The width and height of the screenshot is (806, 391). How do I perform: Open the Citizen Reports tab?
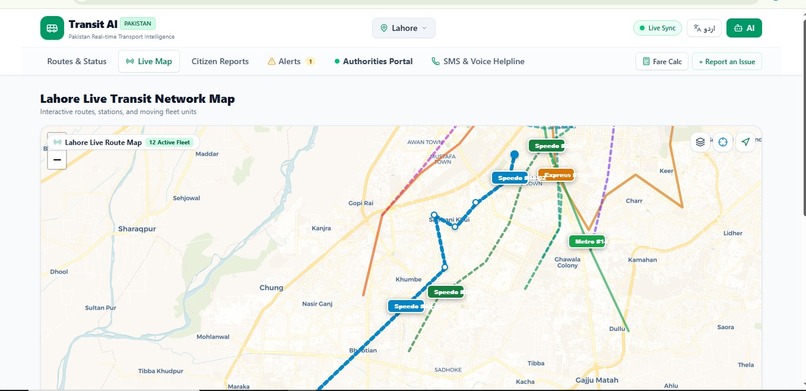click(220, 61)
